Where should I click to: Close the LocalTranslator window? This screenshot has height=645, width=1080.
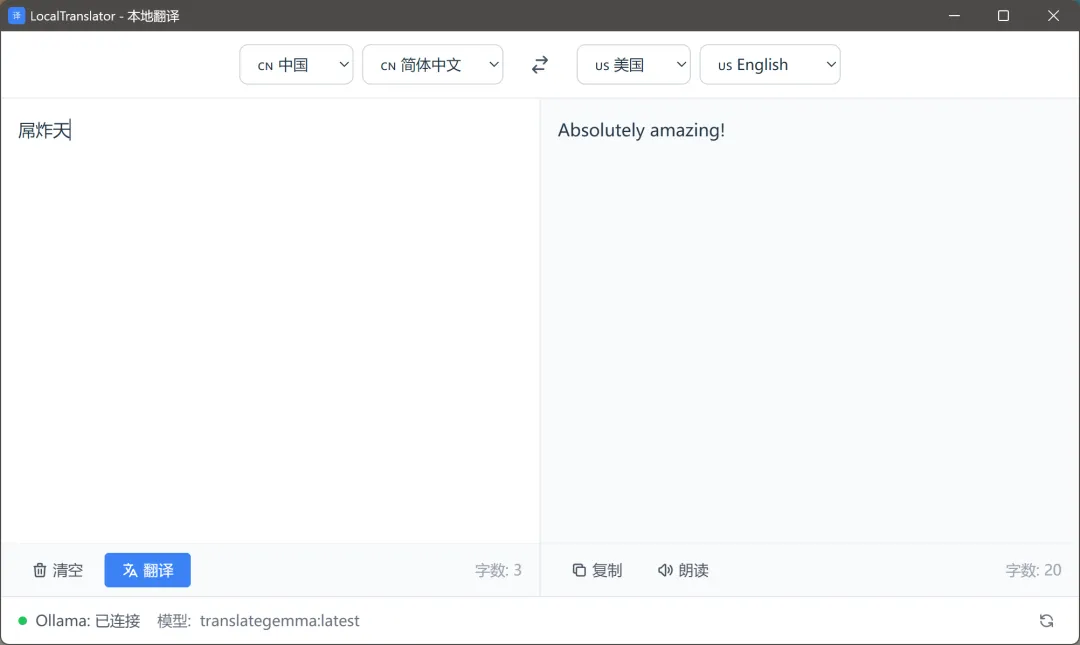[1053, 16]
